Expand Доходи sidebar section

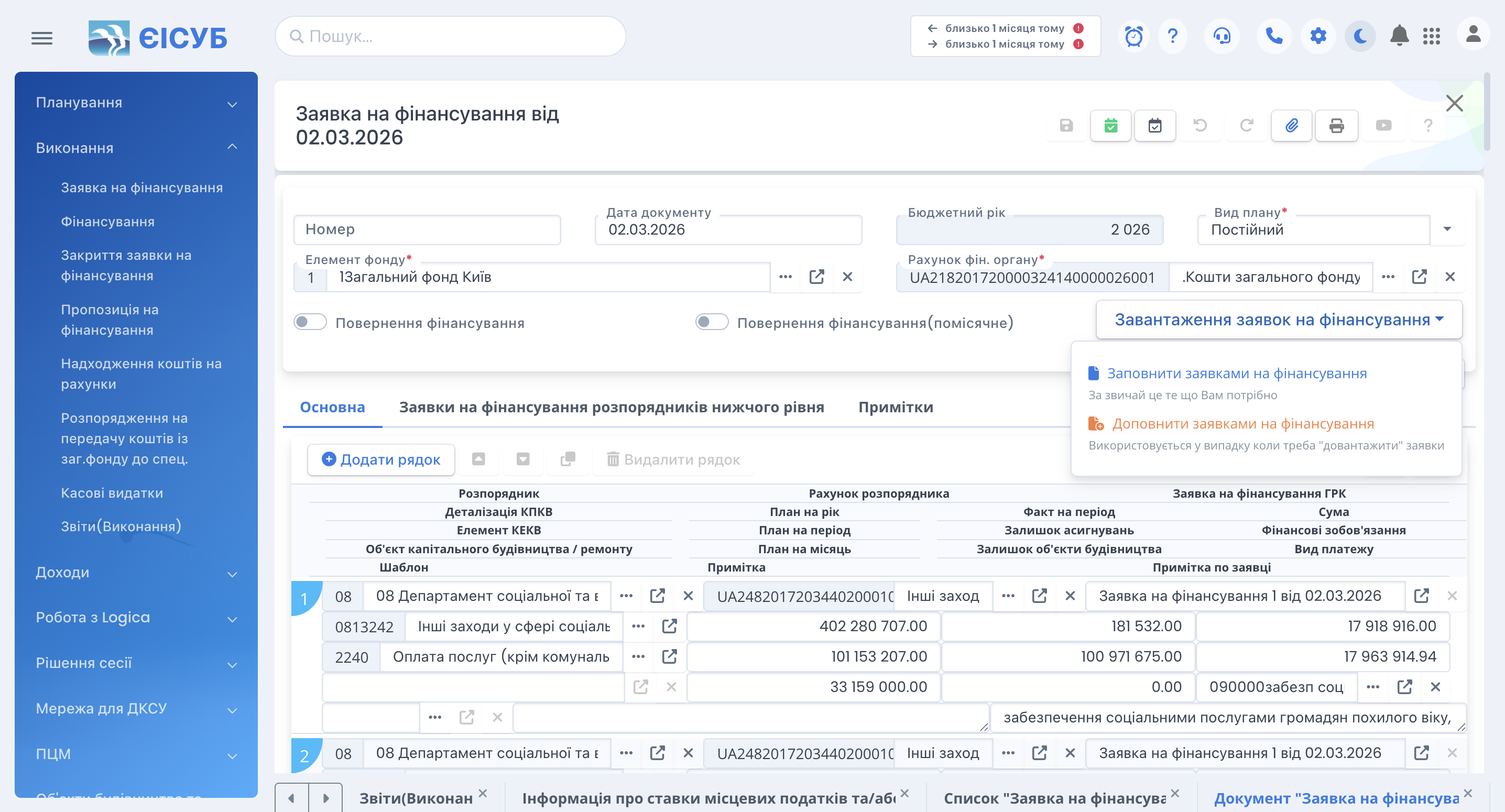(x=136, y=573)
